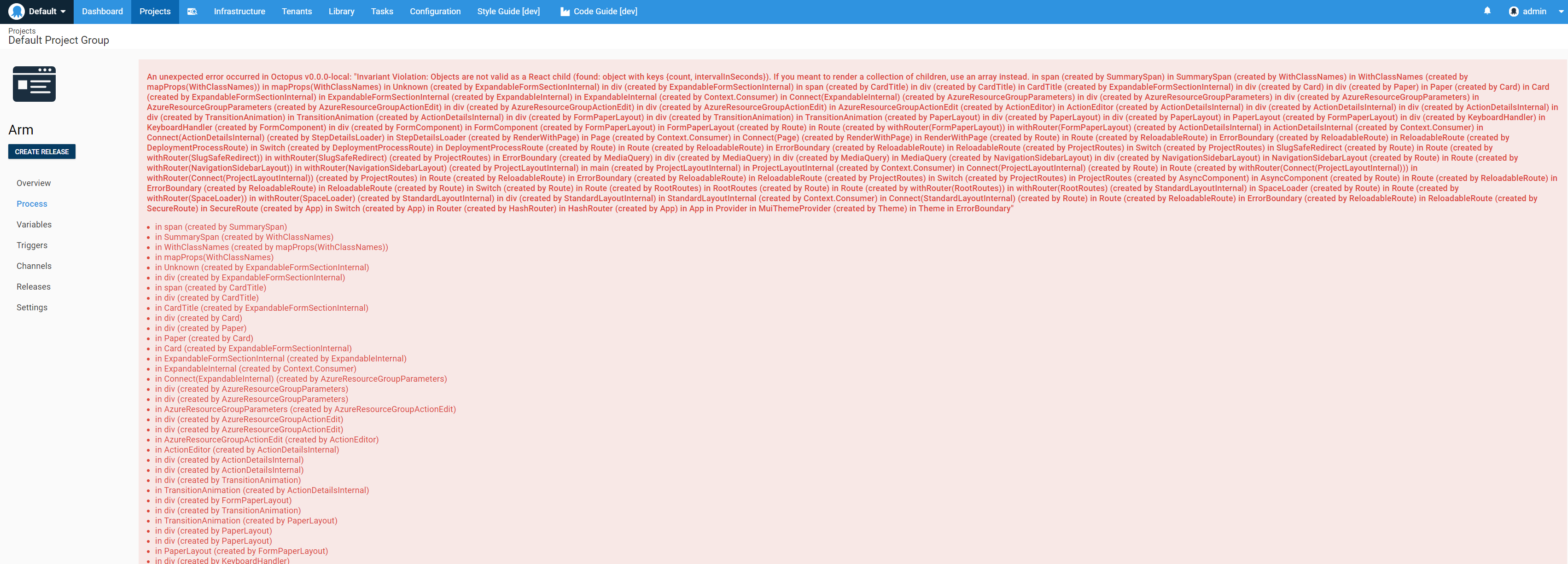The width and height of the screenshot is (1568, 564).
Task: Click the search projects icon
Action: [x=192, y=12]
